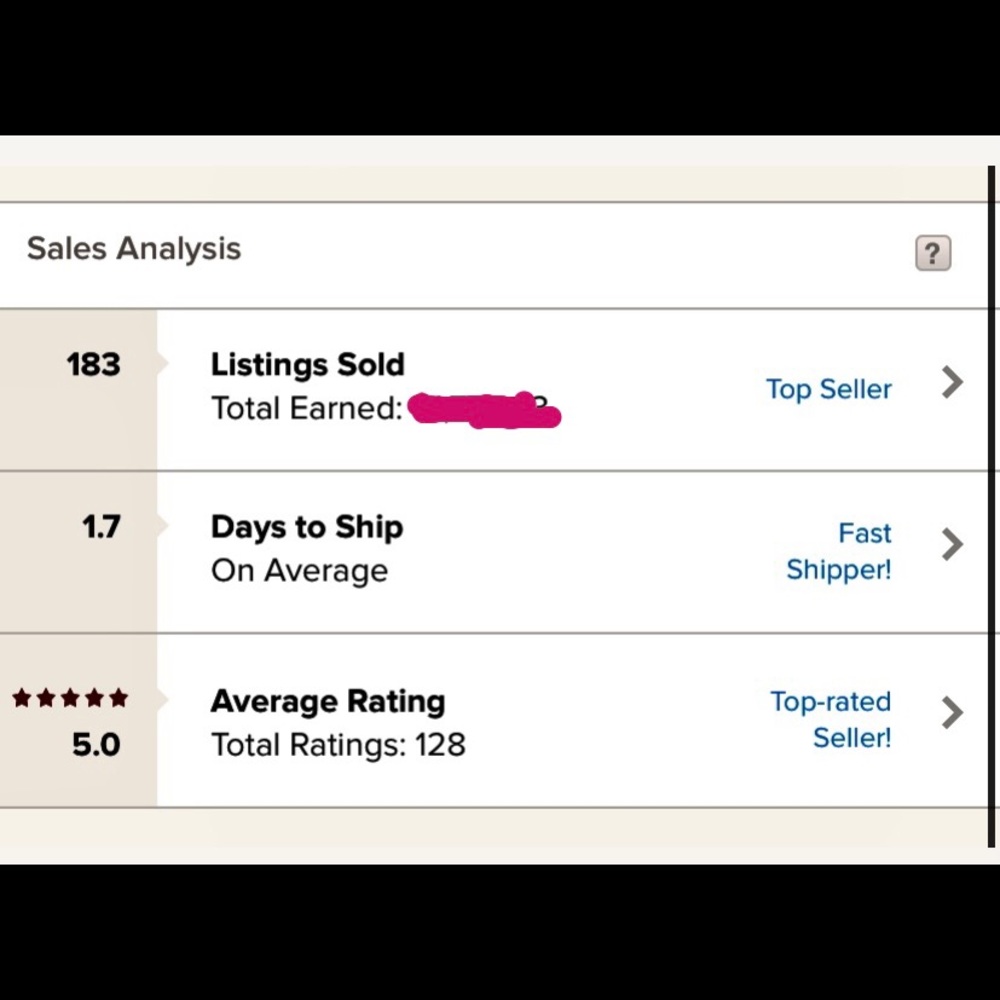
Task: Select the Listings Sold heading
Action: pos(307,365)
